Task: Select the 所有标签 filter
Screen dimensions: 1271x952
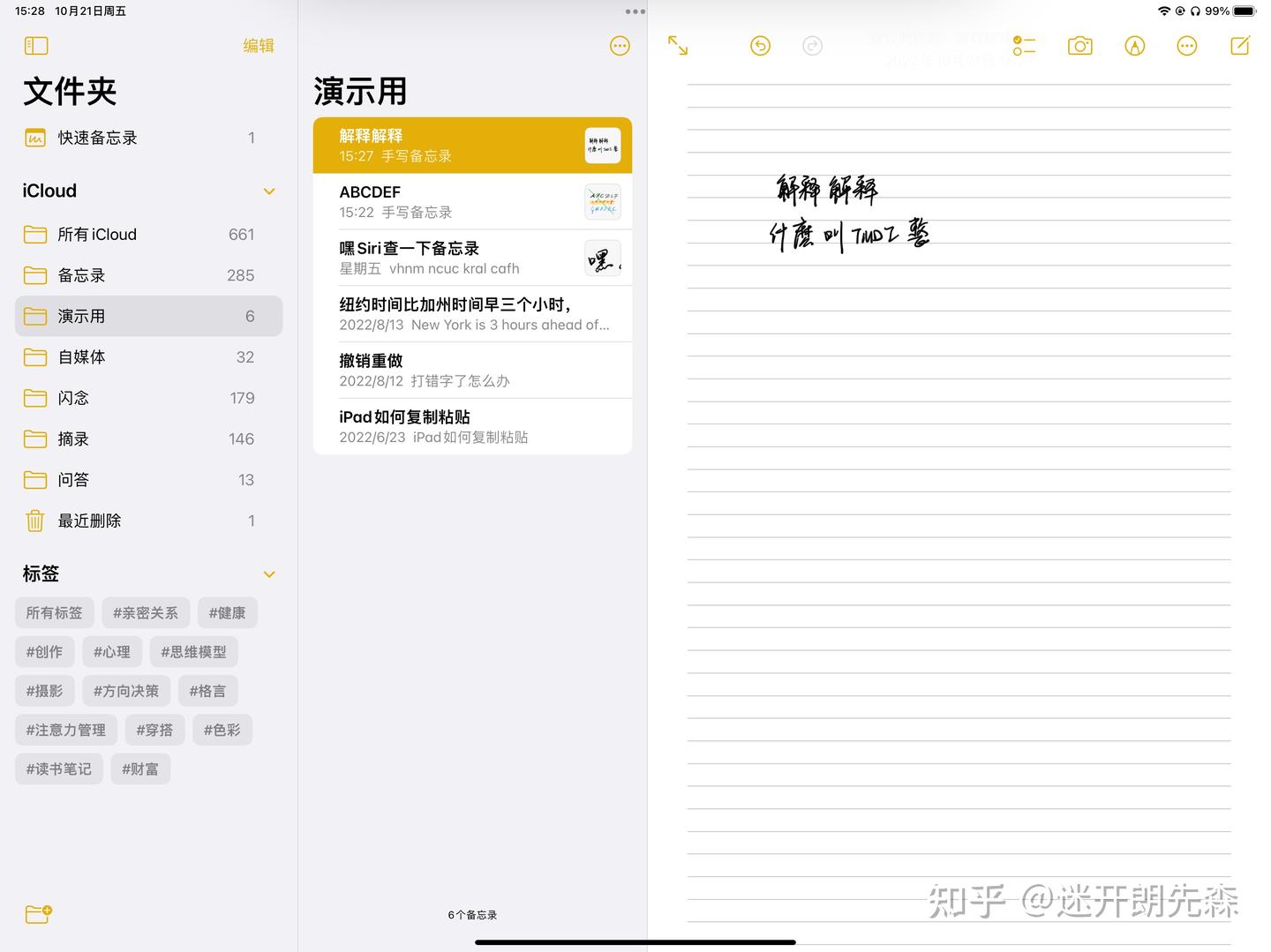Action: point(54,612)
